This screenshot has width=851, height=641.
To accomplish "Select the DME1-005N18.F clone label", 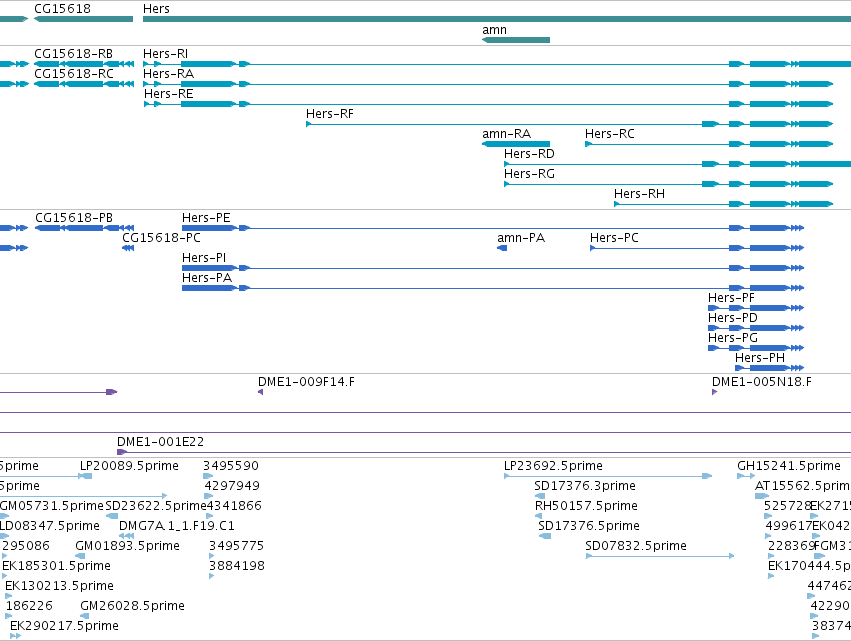I will point(762,382).
